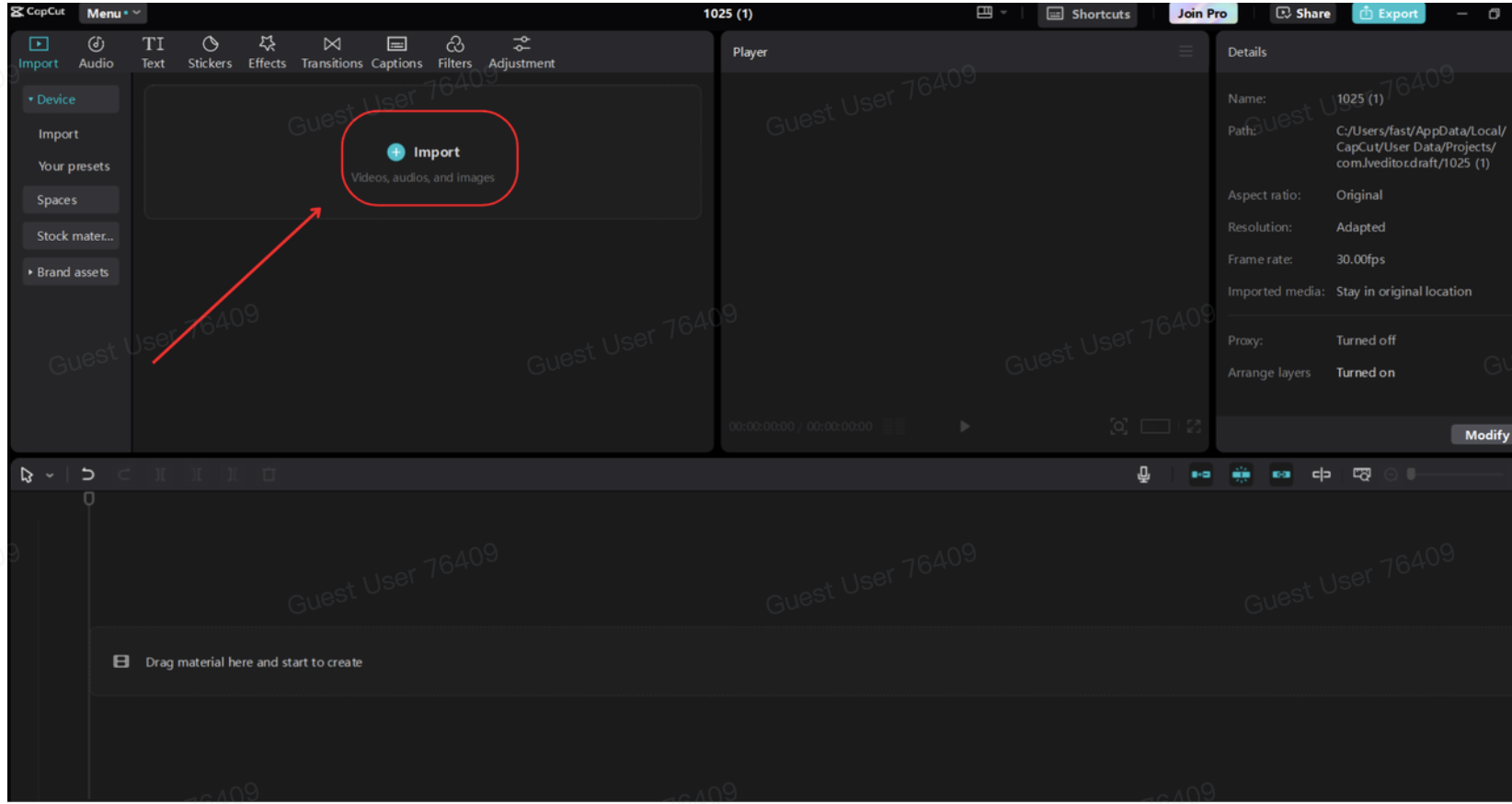1512x804 pixels.
Task: Open the Filters panel
Action: click(x=454, y=52)
